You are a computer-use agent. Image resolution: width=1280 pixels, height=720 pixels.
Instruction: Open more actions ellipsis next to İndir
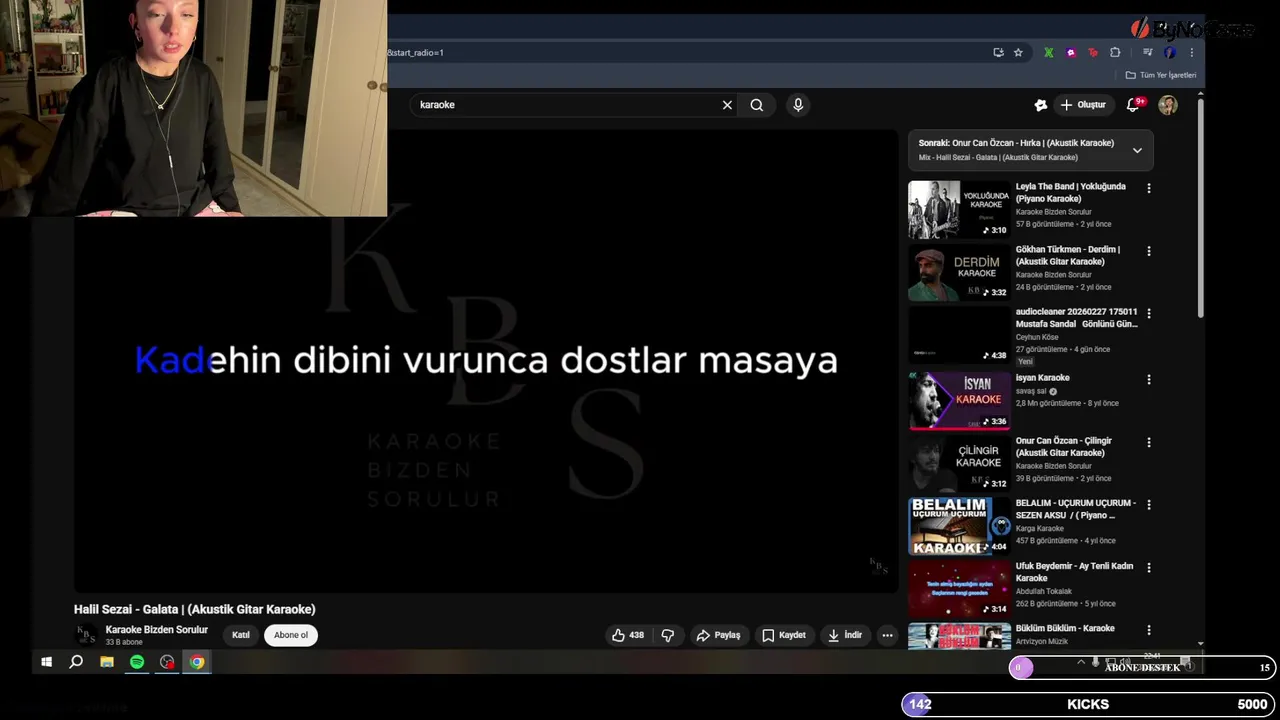pyautogui.click(x=887, y=635)
